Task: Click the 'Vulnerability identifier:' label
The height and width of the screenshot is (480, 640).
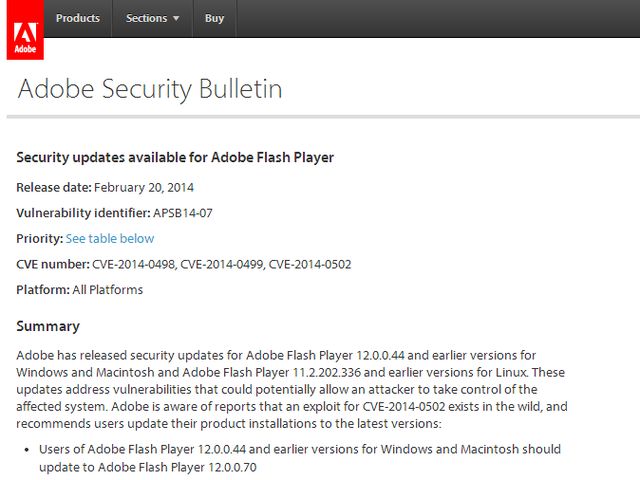Action: click(x=83, y=213)
